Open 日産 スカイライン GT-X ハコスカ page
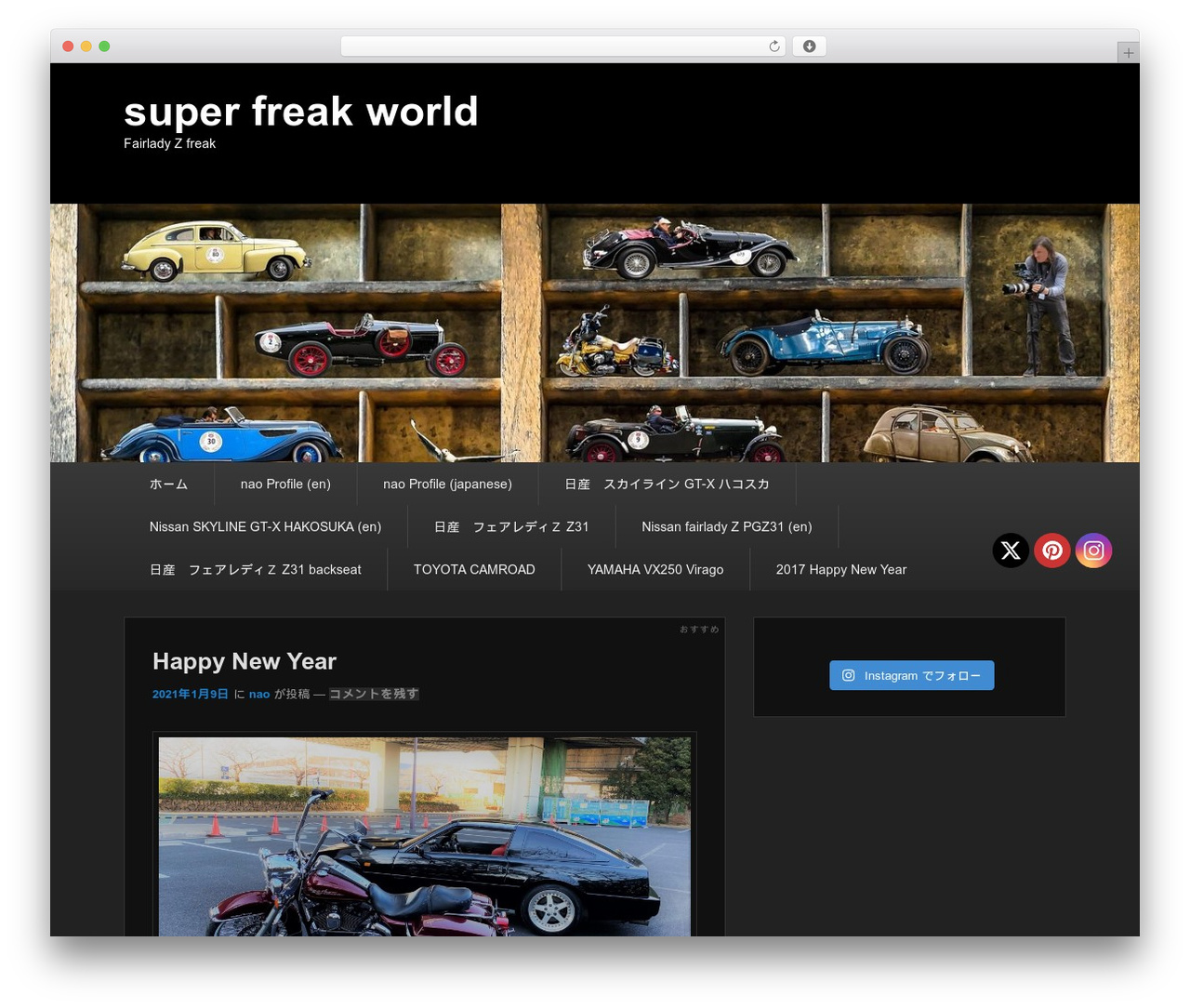This screenshot has height=1008, width=1190. click(667, 484)
